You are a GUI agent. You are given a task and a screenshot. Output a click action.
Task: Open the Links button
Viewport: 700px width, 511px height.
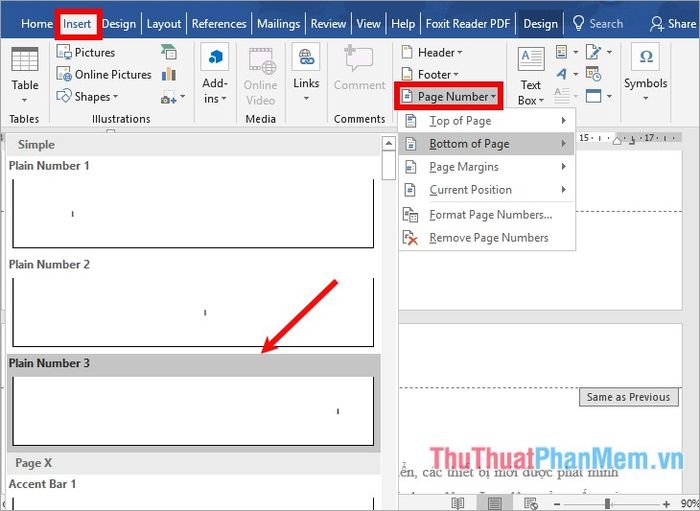pyautogui.click(x=306, y=73)
